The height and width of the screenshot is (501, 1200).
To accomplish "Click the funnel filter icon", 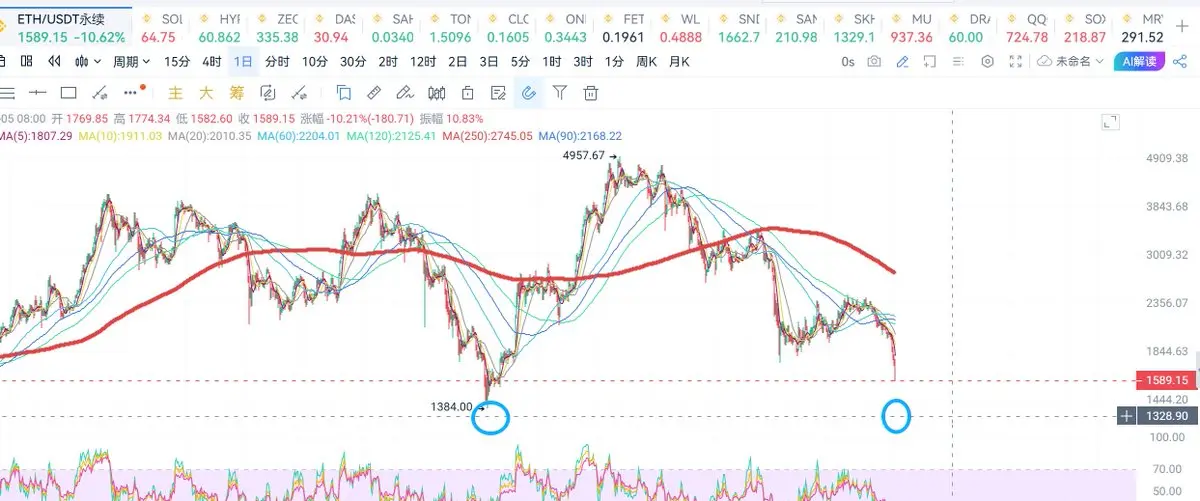I will (x=560, y=94).
